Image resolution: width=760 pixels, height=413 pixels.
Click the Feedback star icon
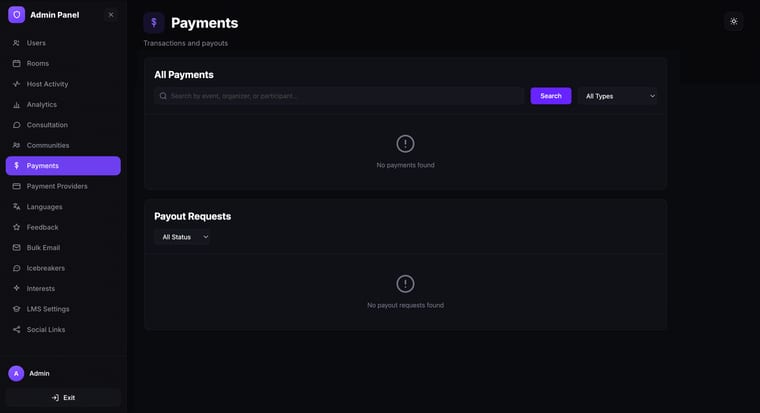coord(16,227)
